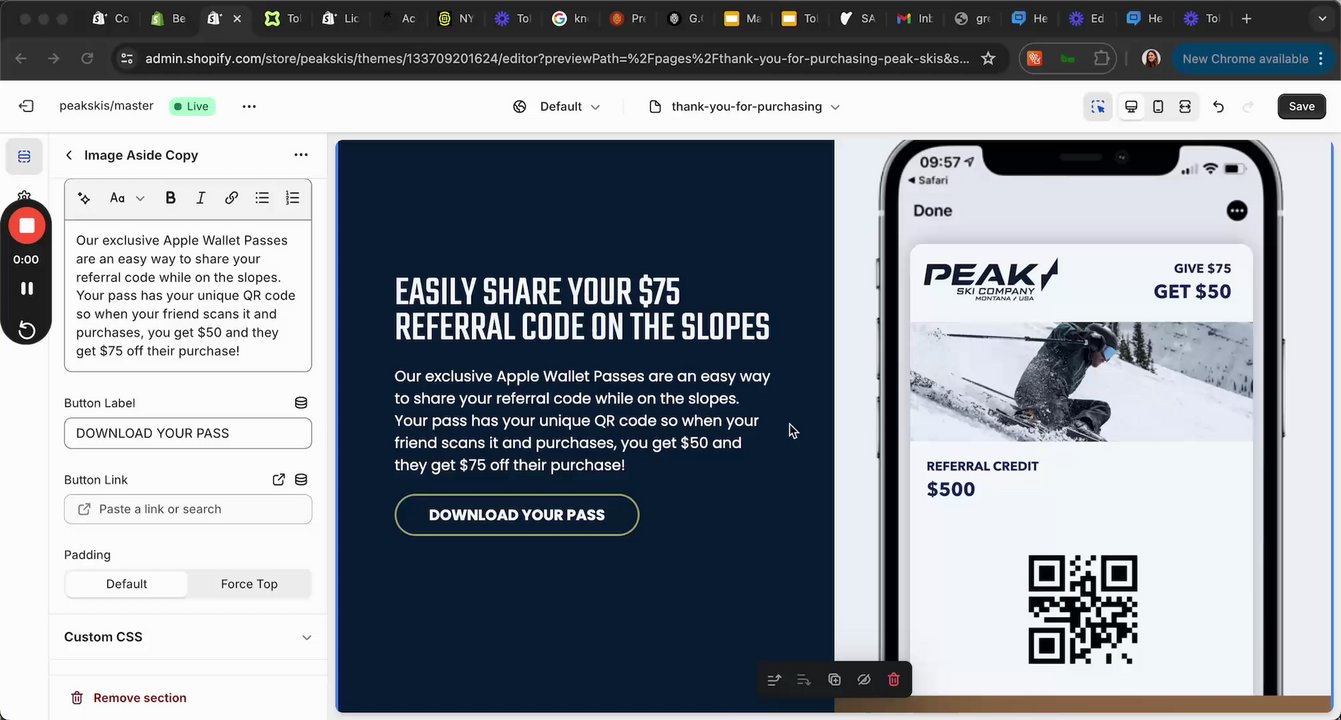Switch to mobile preview icon
This screenshot has height=720, width=1341.
[x=1158, y=107]
